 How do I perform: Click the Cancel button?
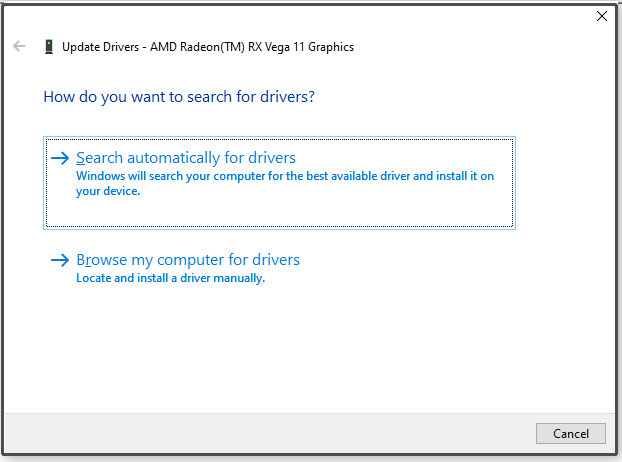pos(570,433)
